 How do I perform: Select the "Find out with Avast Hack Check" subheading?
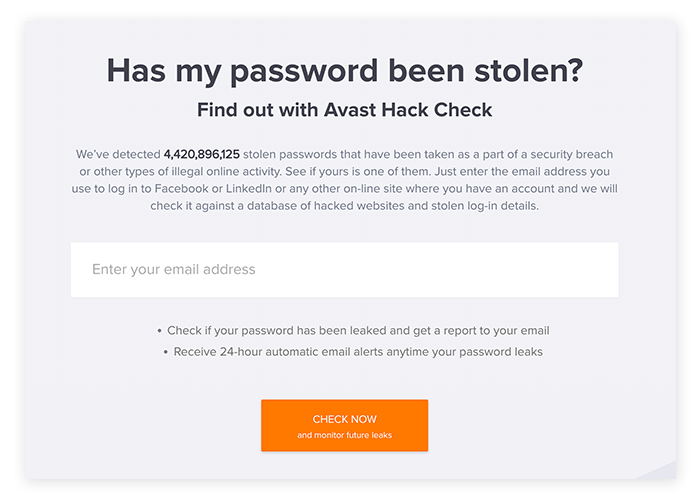pyautogui.click(x=344, y=110)
